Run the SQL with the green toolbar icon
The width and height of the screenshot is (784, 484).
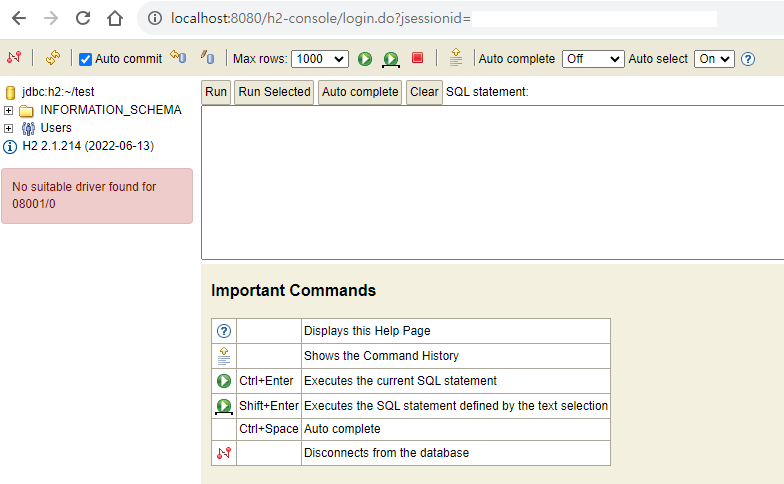click(365, 59)
